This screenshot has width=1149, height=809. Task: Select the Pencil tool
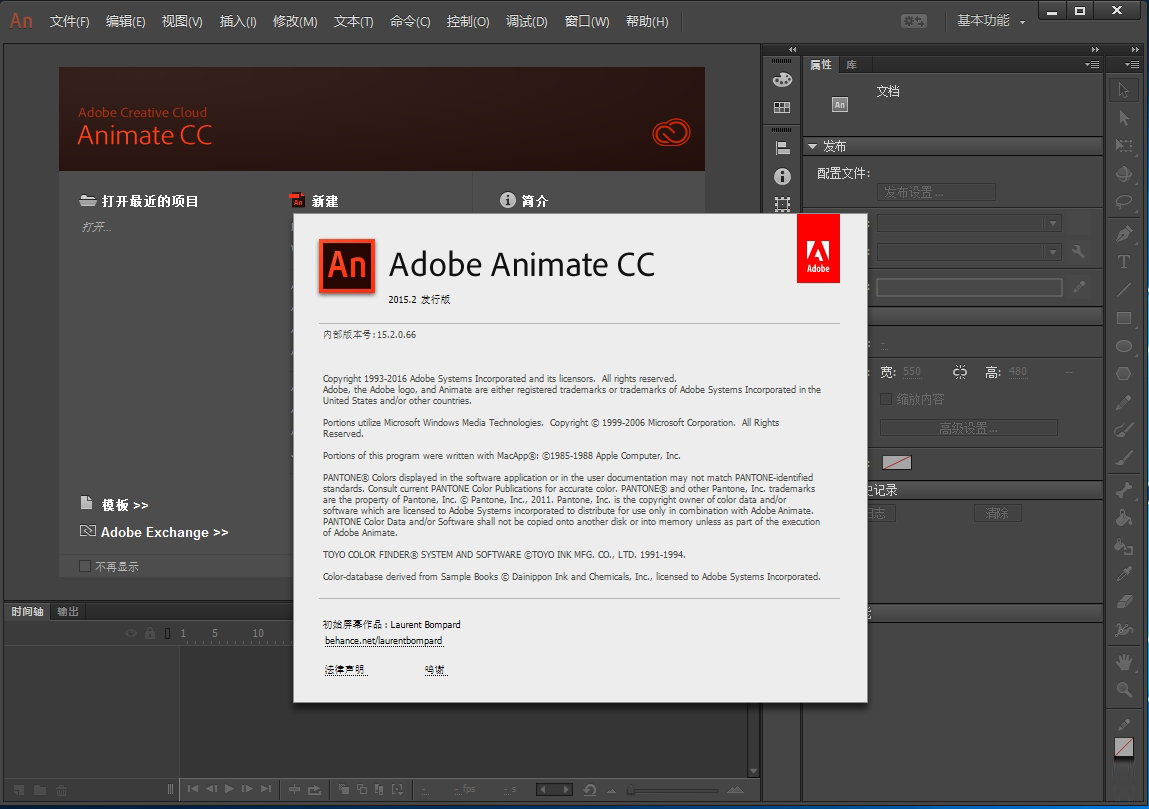[1123, 402]
